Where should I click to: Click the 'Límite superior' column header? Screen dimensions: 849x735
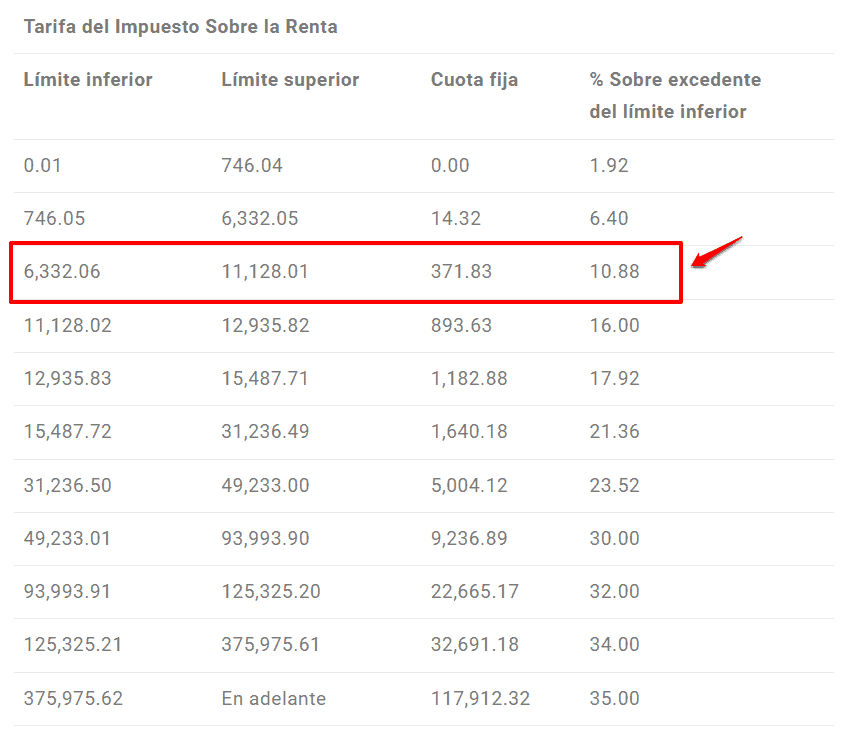coord(290,80)
